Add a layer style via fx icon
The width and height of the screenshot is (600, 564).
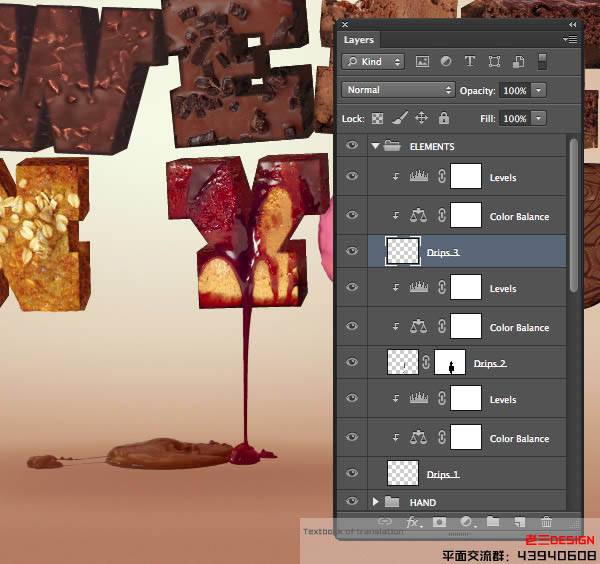point(413,522)
